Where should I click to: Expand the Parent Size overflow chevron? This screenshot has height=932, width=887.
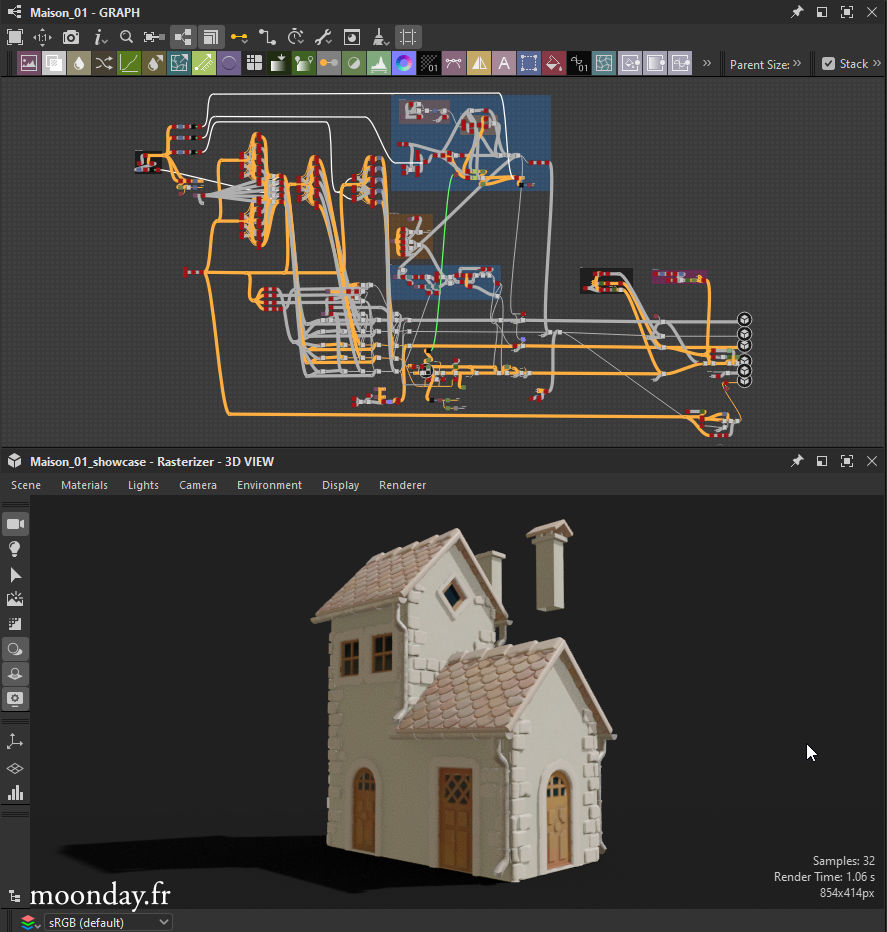[x=797, y=64]
